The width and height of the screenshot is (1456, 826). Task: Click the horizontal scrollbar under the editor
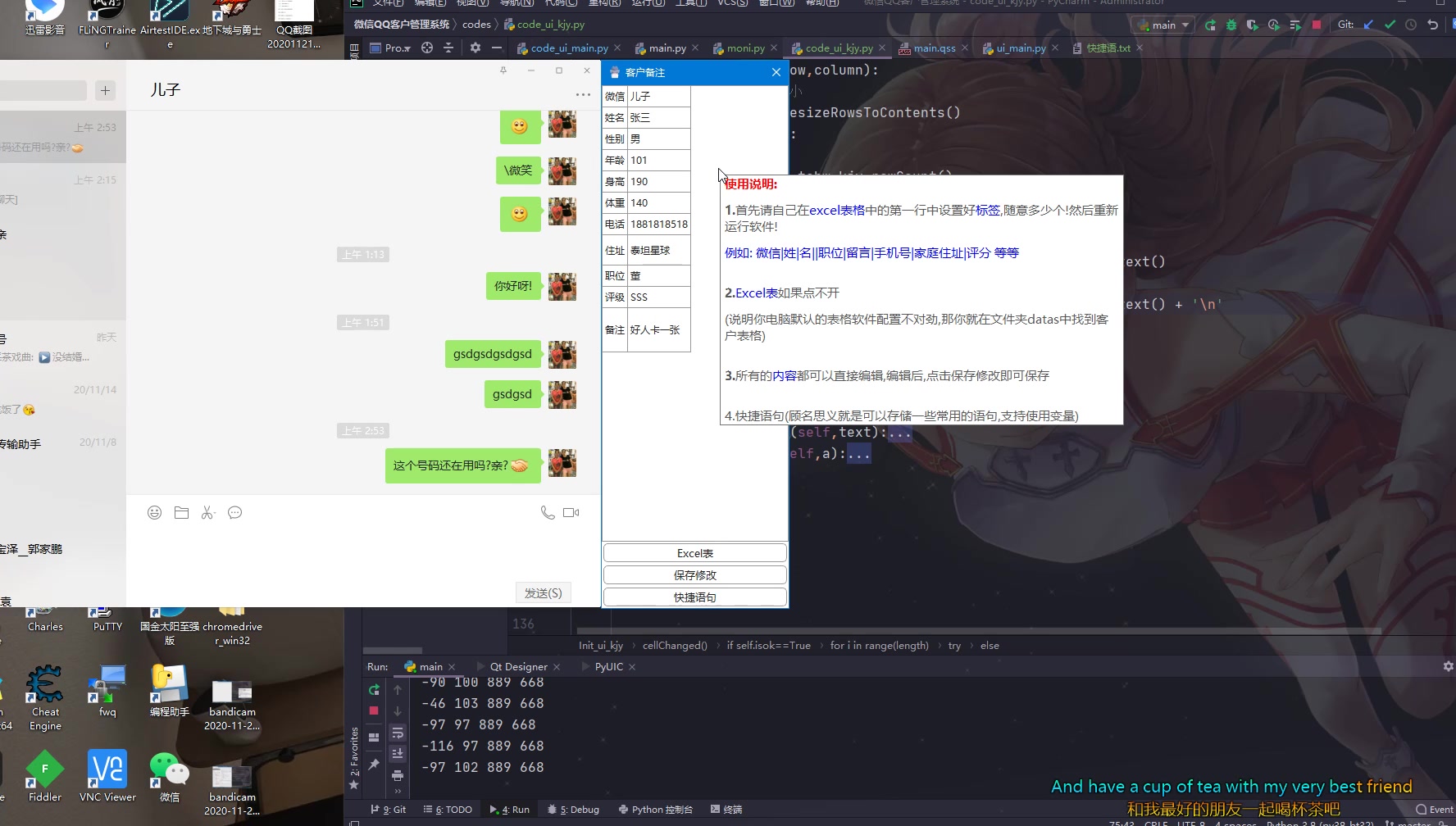[979, 631]
